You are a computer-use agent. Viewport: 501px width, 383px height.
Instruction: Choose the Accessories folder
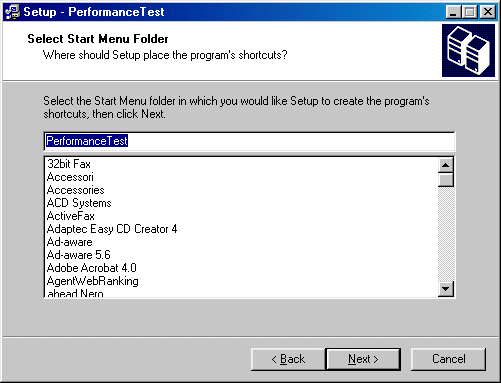pos(76,190)
